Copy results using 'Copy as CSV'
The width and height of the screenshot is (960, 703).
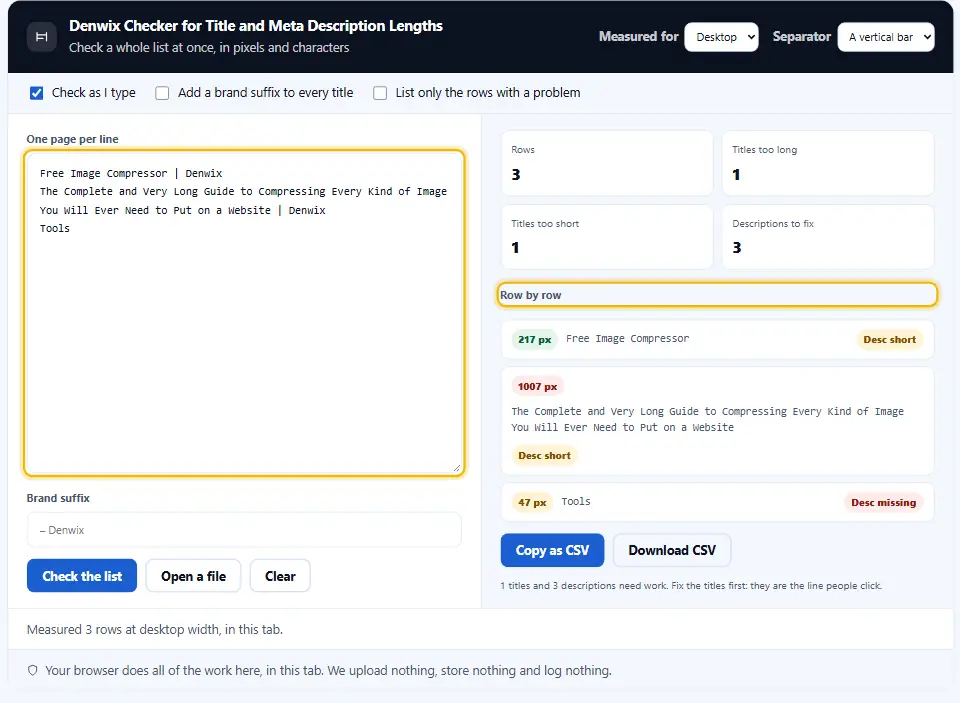(552, 550)
